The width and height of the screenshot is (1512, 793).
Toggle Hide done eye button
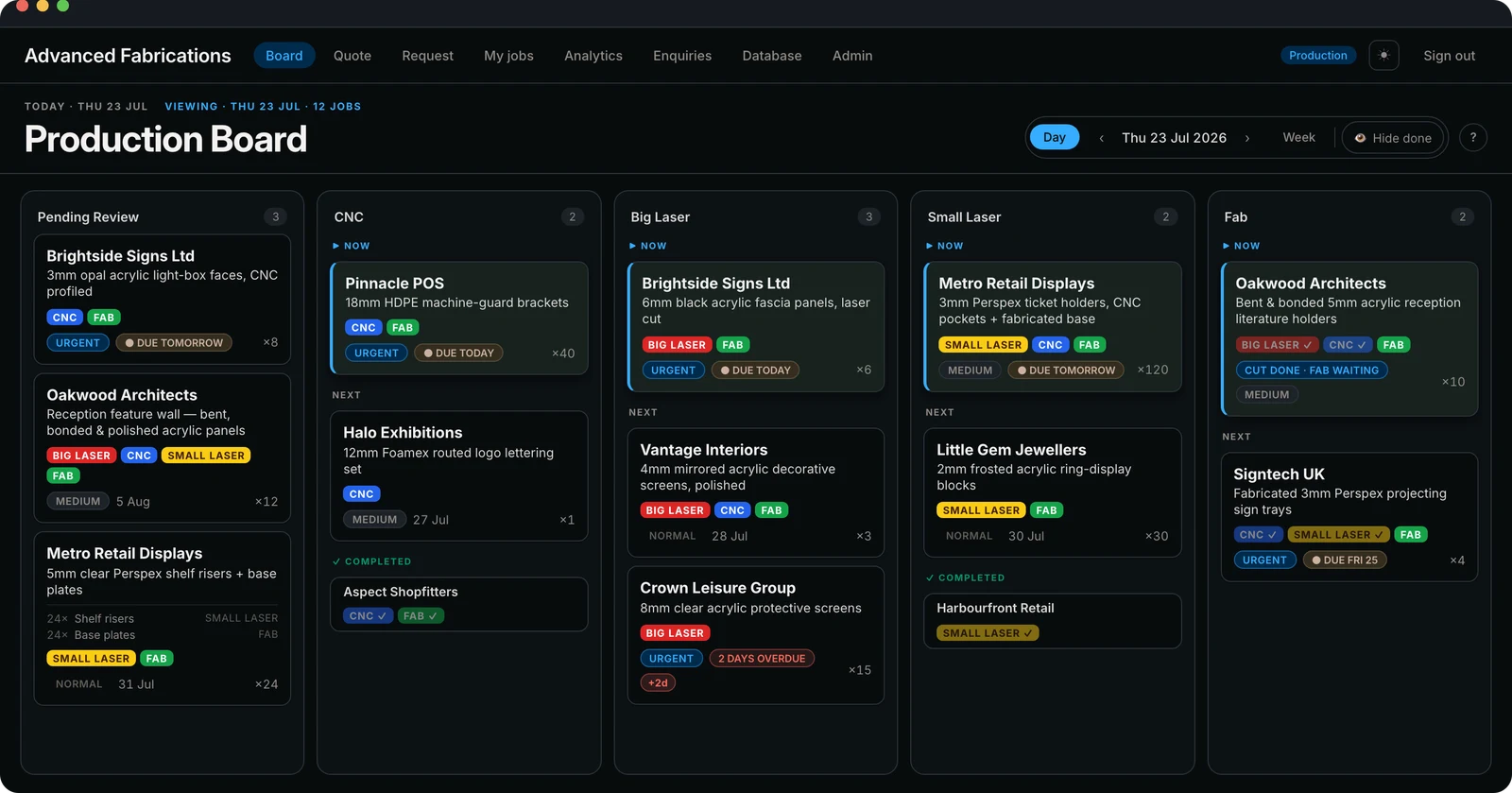tap(1394, 138)
